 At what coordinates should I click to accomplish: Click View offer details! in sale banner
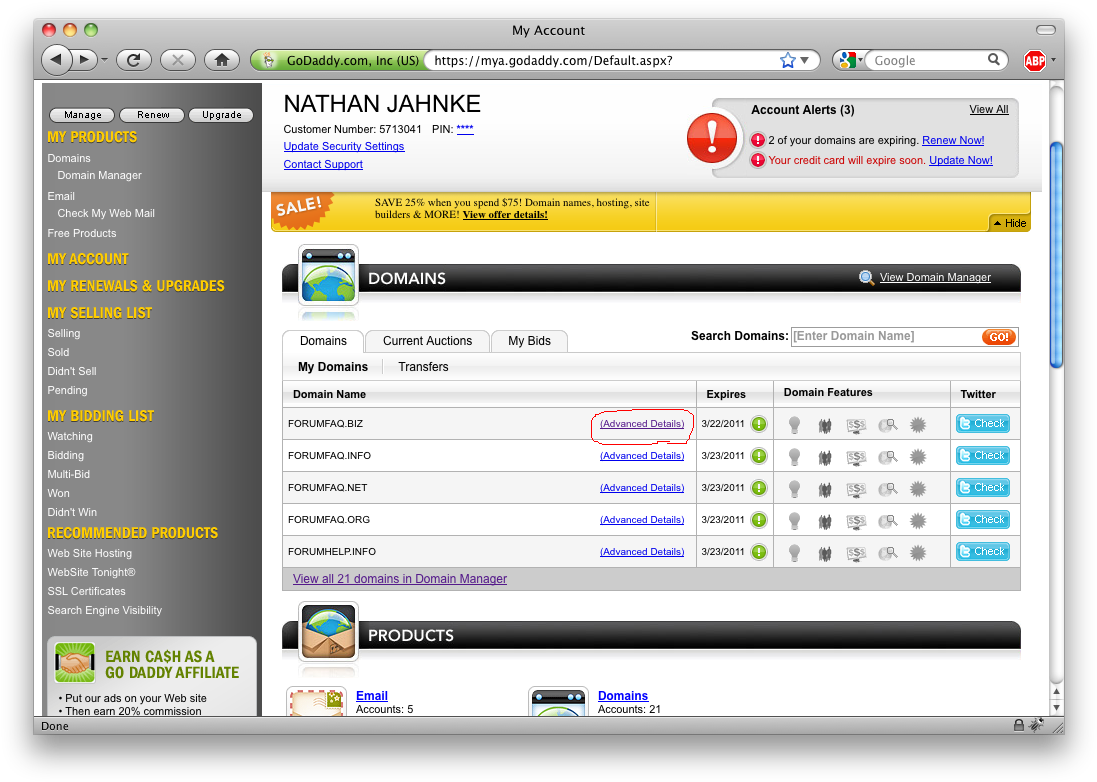pos(505,215)
